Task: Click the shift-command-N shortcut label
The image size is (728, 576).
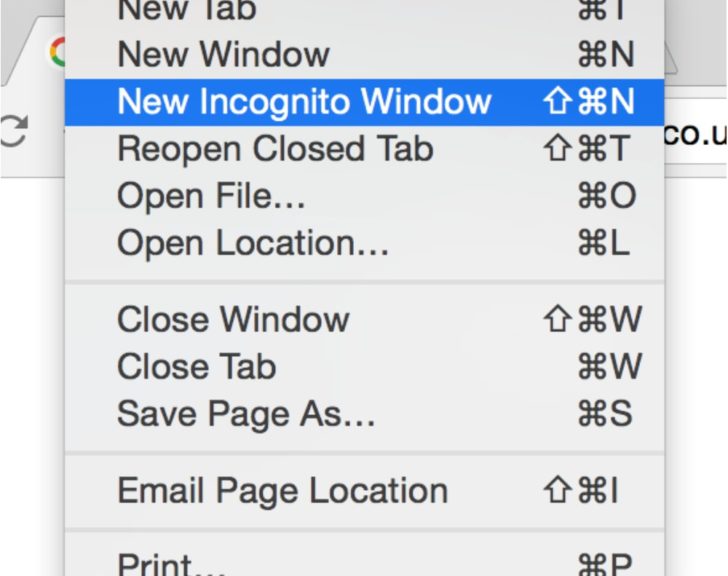Action: 589,102
